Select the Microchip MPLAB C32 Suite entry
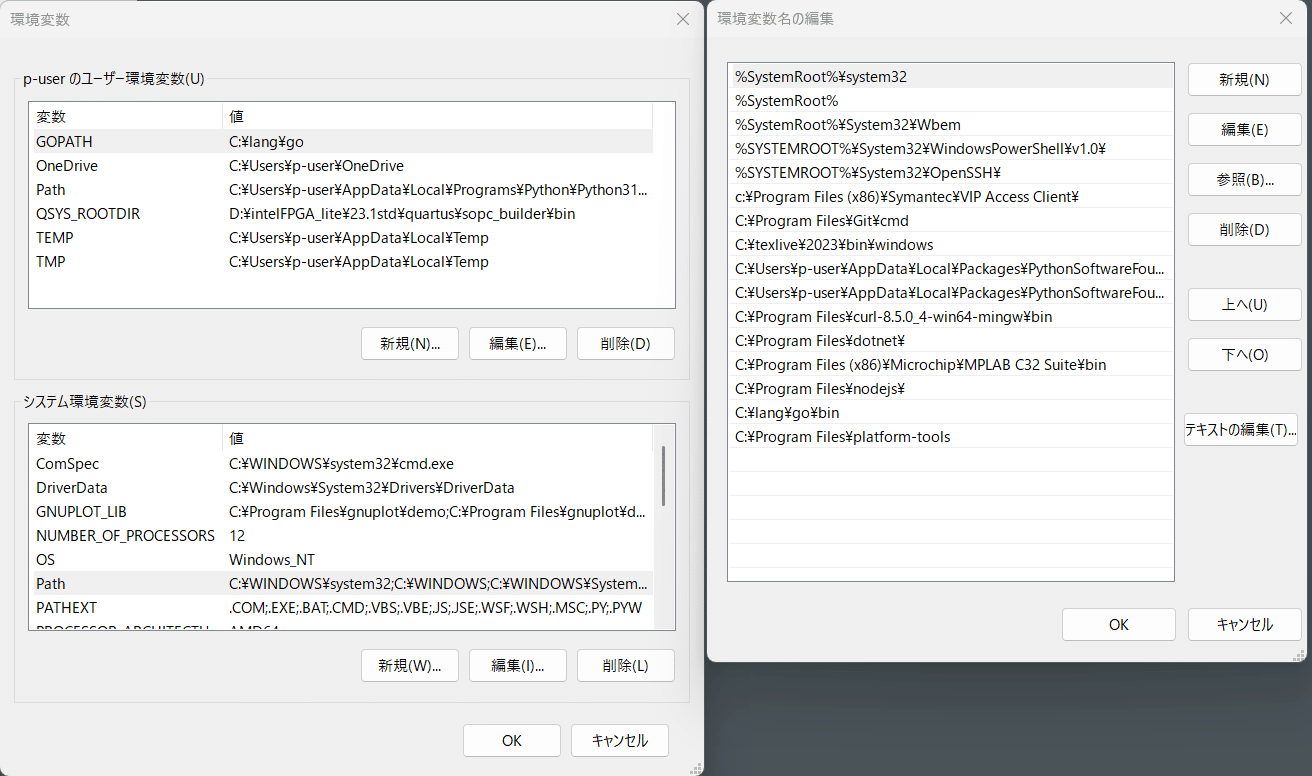The image size is (1312, 776). click(950, 364)
